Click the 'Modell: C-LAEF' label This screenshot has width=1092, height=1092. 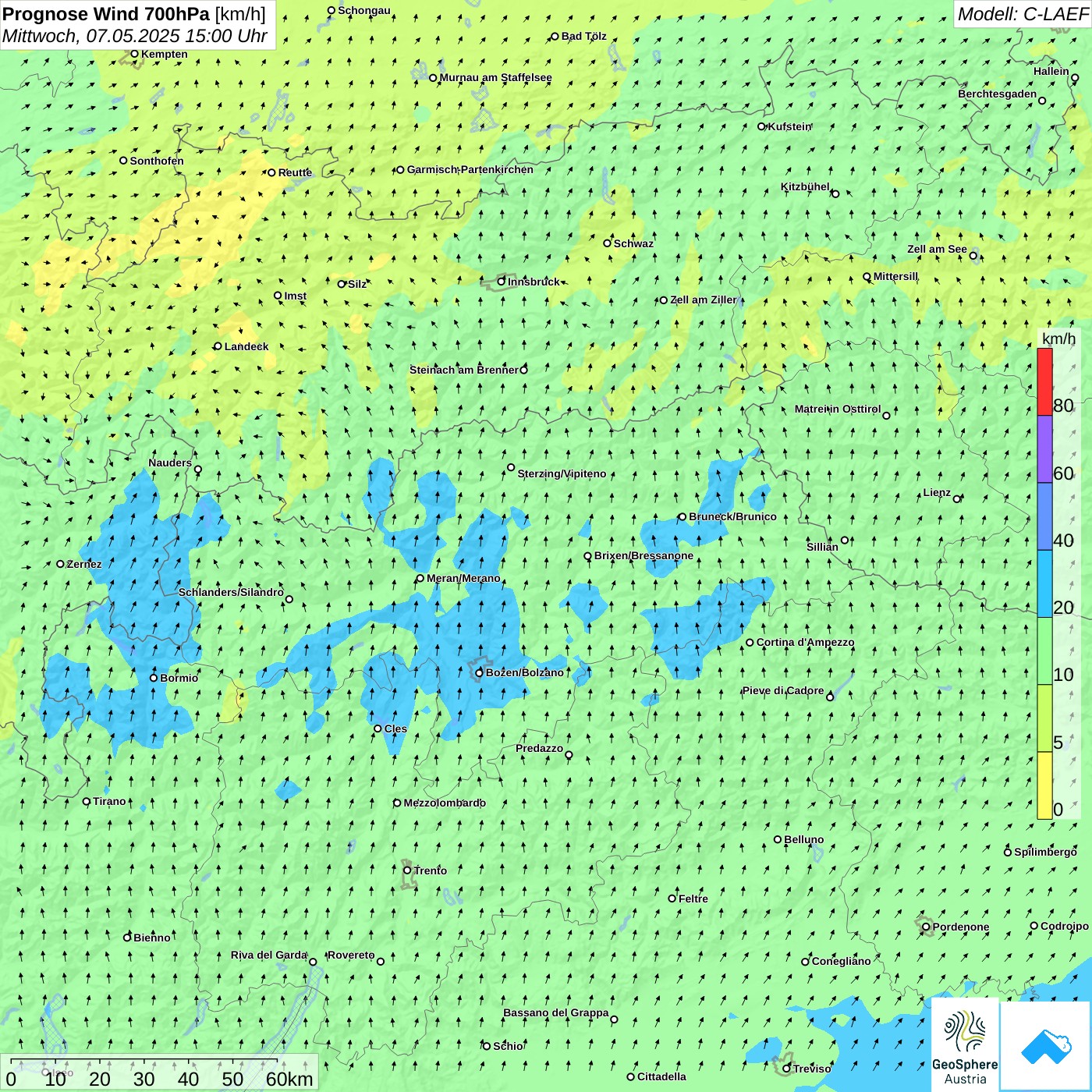point(1023,14)
